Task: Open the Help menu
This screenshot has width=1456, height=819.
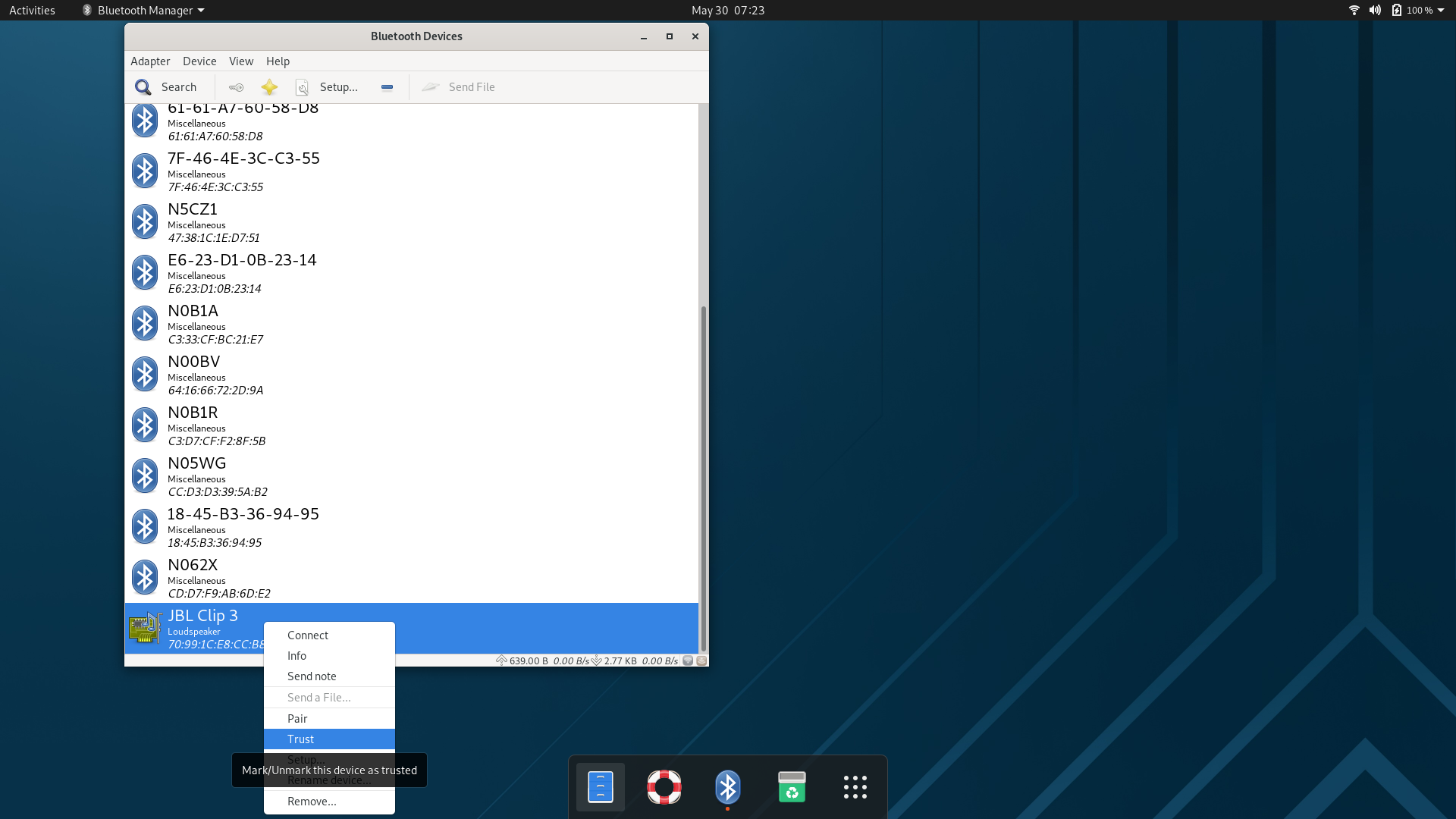Action: [x=278, y=61]
